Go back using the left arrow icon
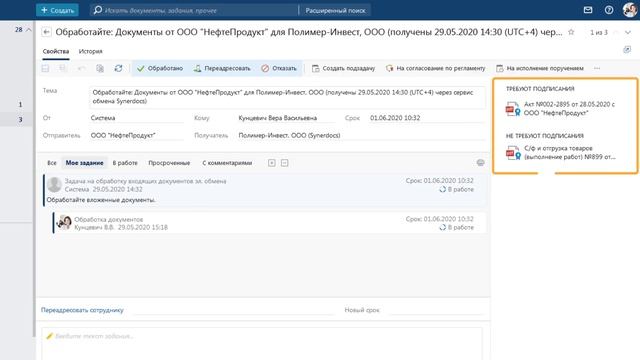This screenshot has height=360, width=640. point(47,32)
